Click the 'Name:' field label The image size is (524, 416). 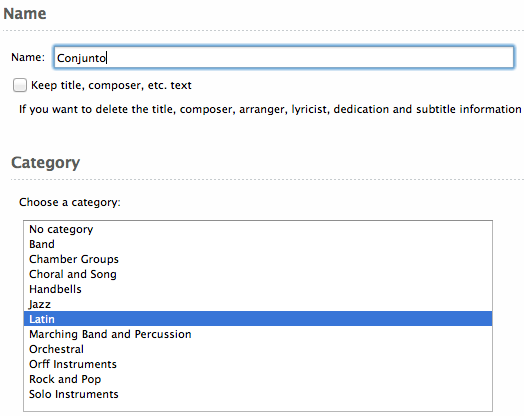pyautogui.click(x=28, y=57)
